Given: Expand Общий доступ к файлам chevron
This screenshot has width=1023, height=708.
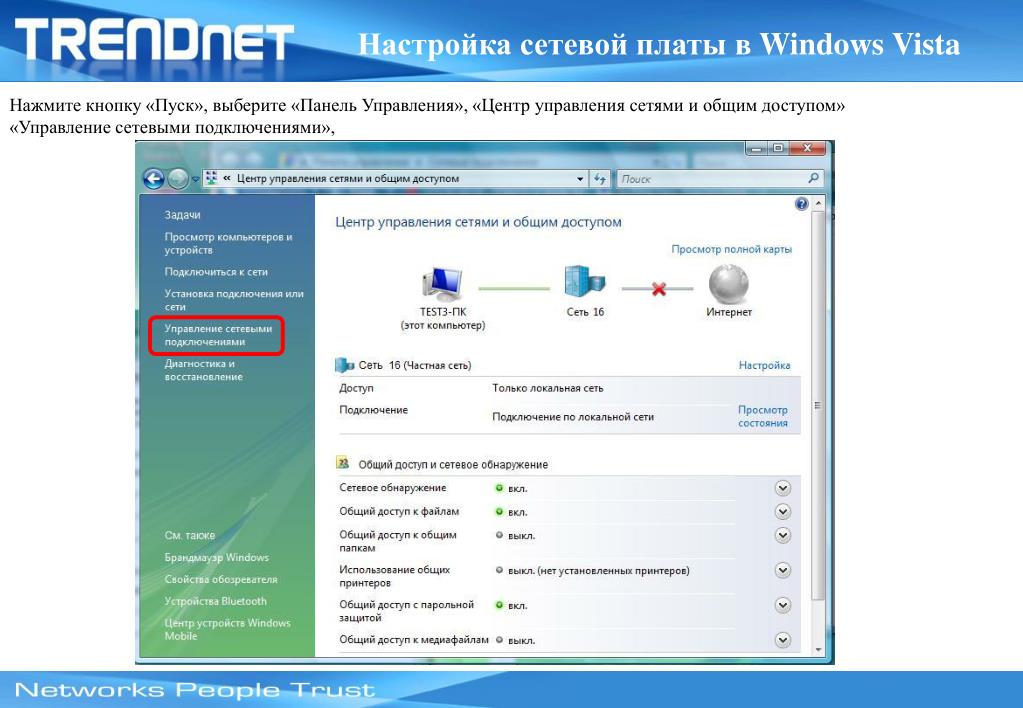Looking at the screenshot, I should coord(783,512).
